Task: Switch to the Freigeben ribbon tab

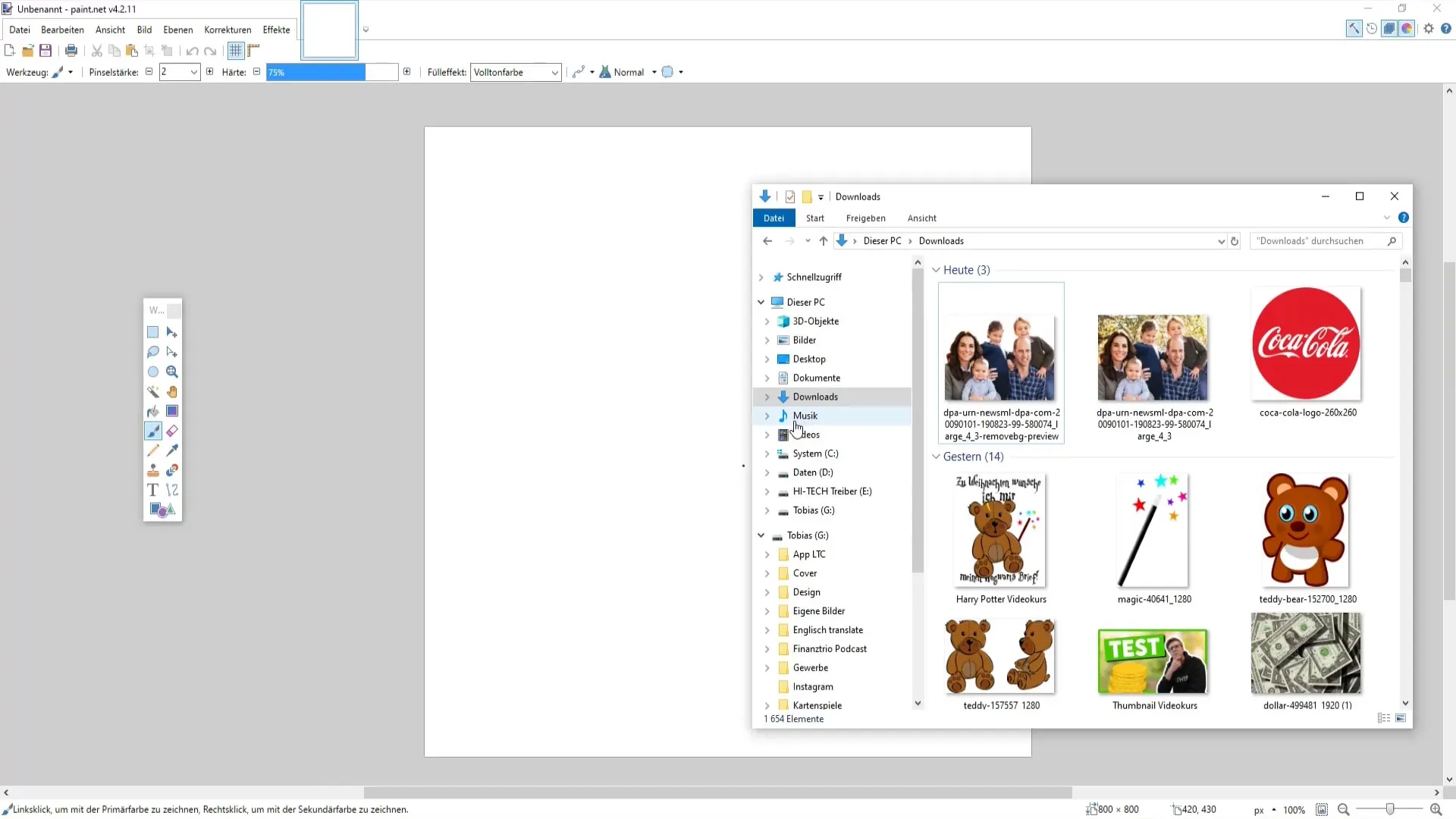Action: [x=866, y=218]
